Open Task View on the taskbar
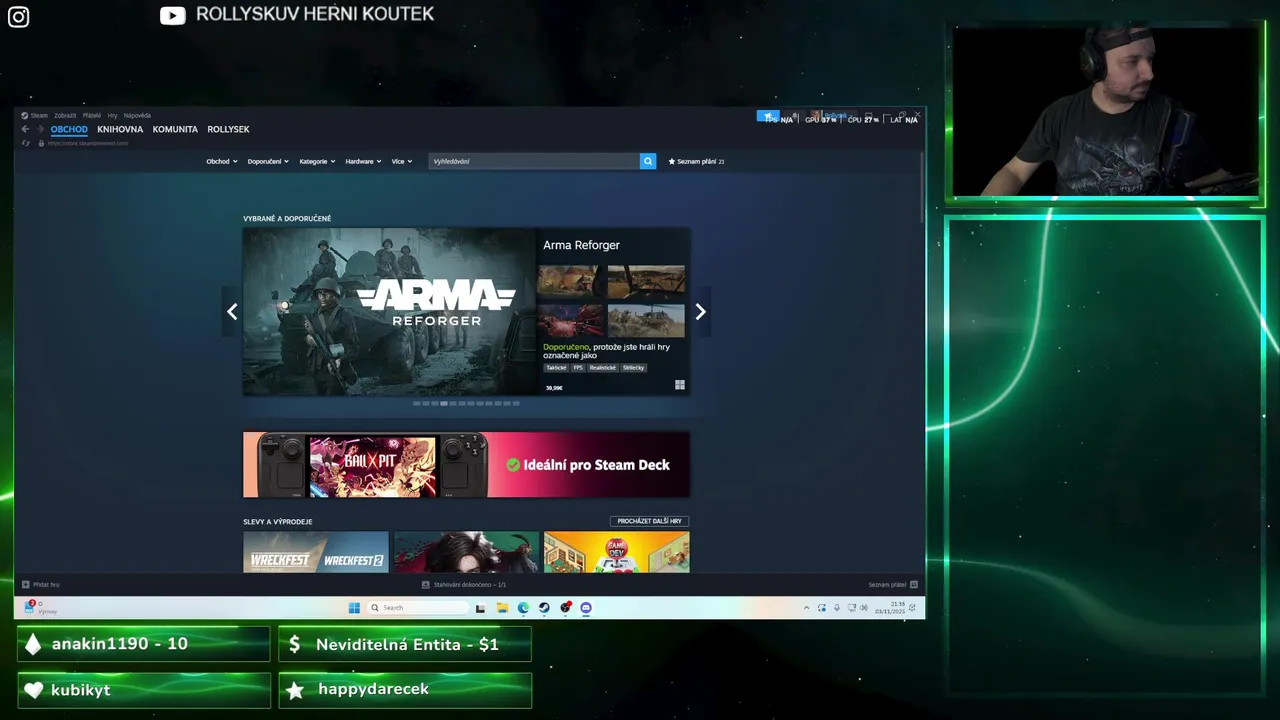 point(480,607)
